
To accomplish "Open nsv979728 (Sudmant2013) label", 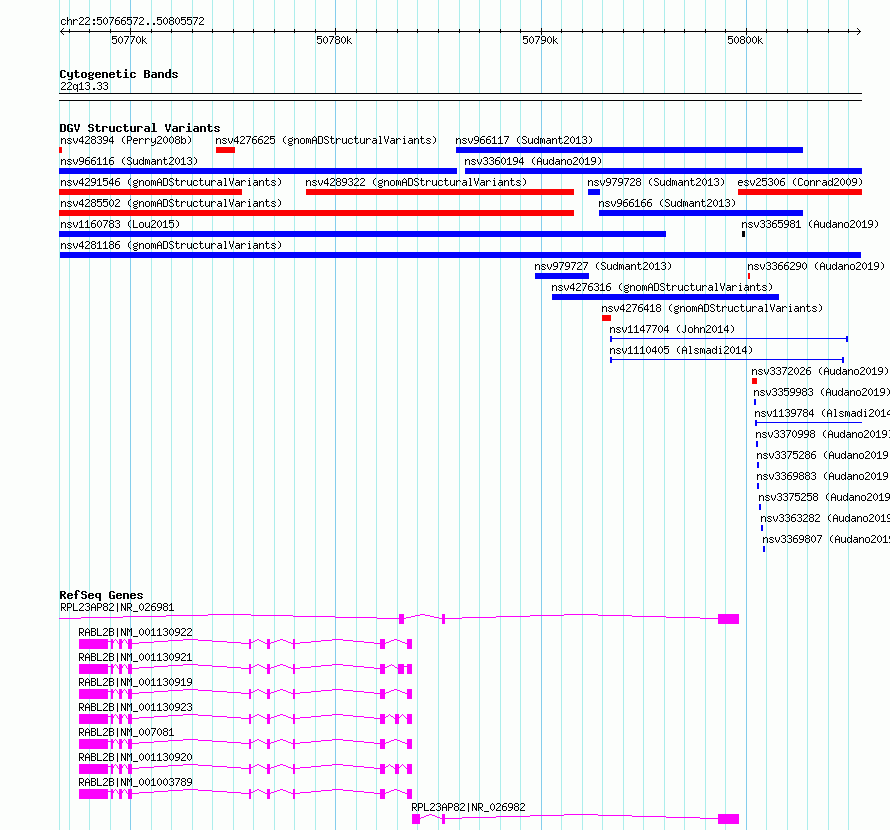I will pyautogui.click(x=656, y=182).
